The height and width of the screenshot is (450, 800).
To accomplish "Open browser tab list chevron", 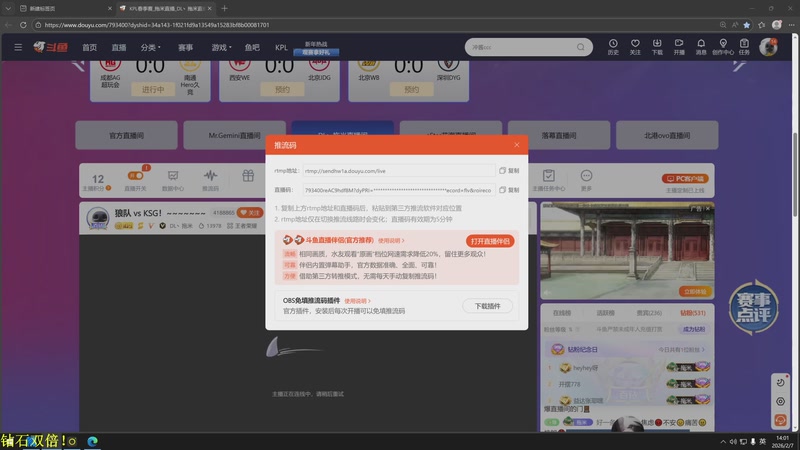I will 8,8.
